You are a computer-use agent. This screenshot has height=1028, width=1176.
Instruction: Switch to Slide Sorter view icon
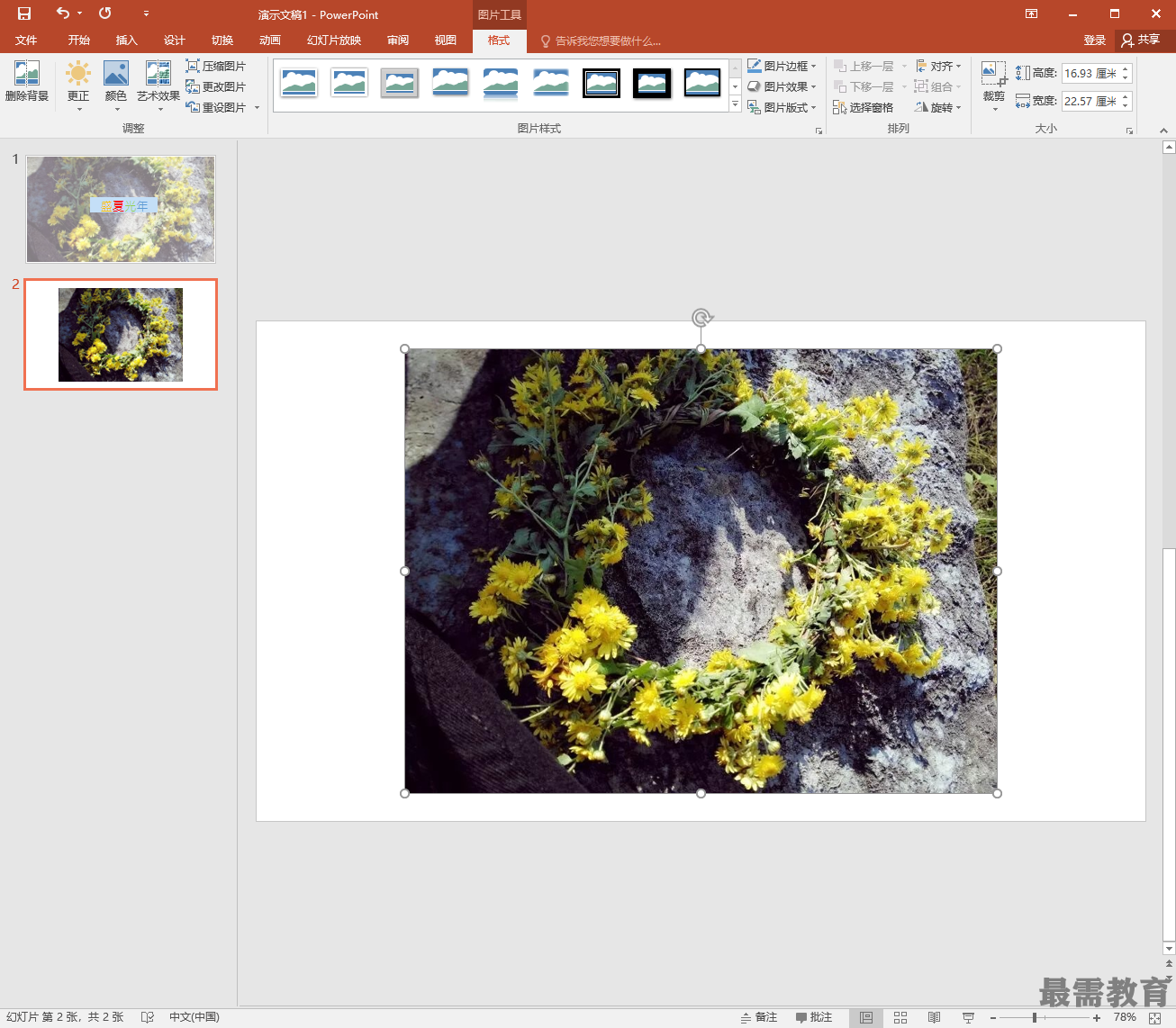click(x=900, y=1017)
